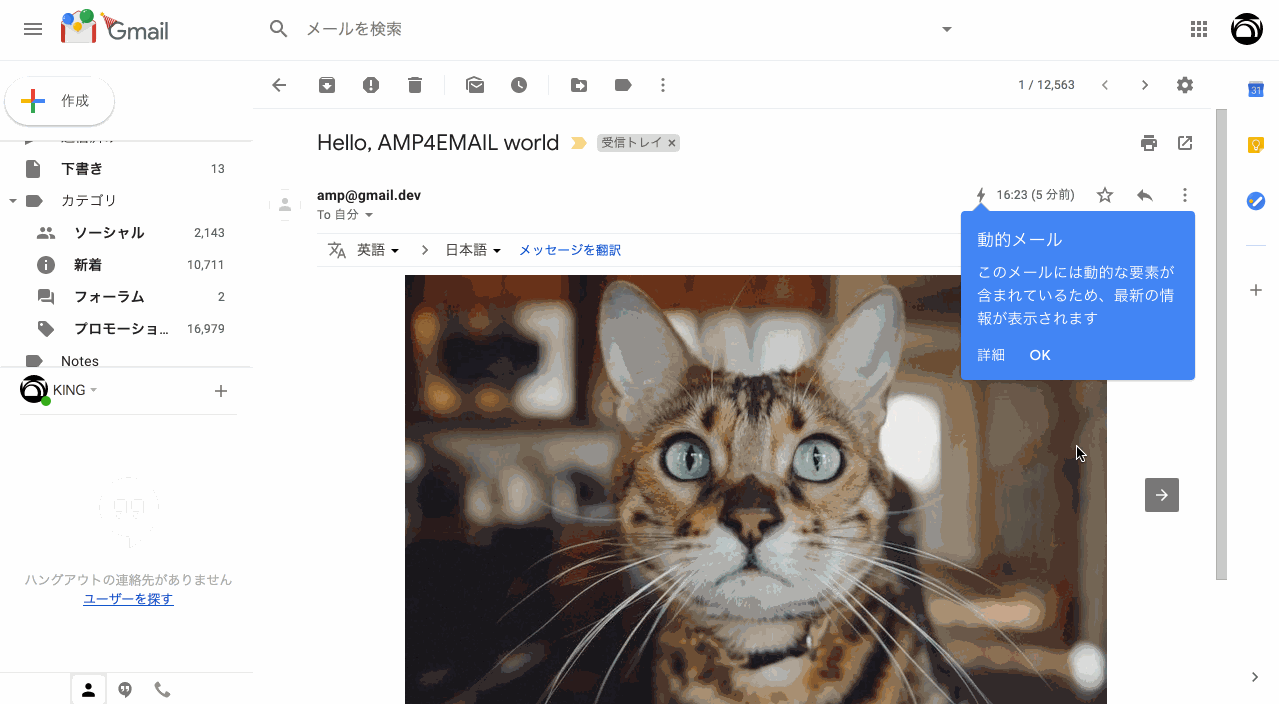Snooze the email
The height and width of the screenshot is (704, 1279).
(x=519, y=85)
